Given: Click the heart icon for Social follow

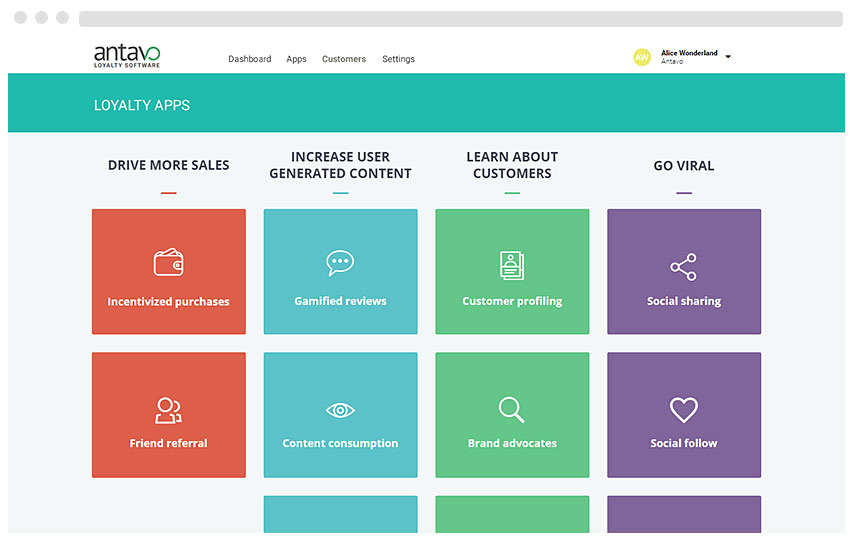Looking at the screenshot, I should pos(684,410).
